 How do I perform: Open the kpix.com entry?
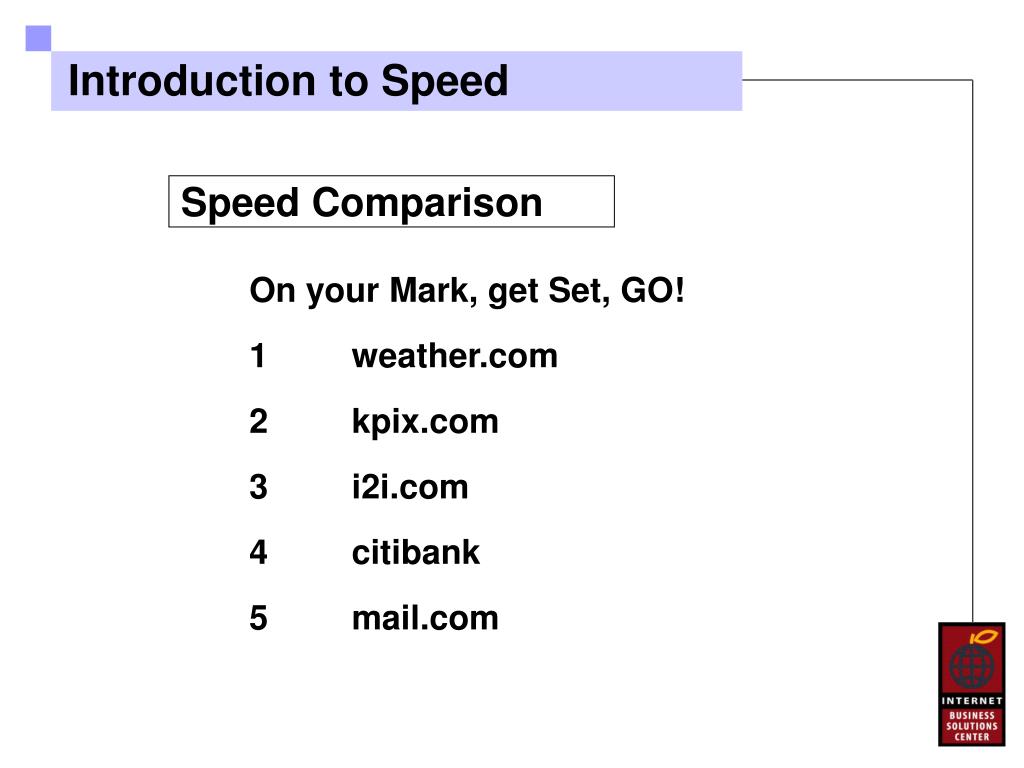click(x=425, y=422)
